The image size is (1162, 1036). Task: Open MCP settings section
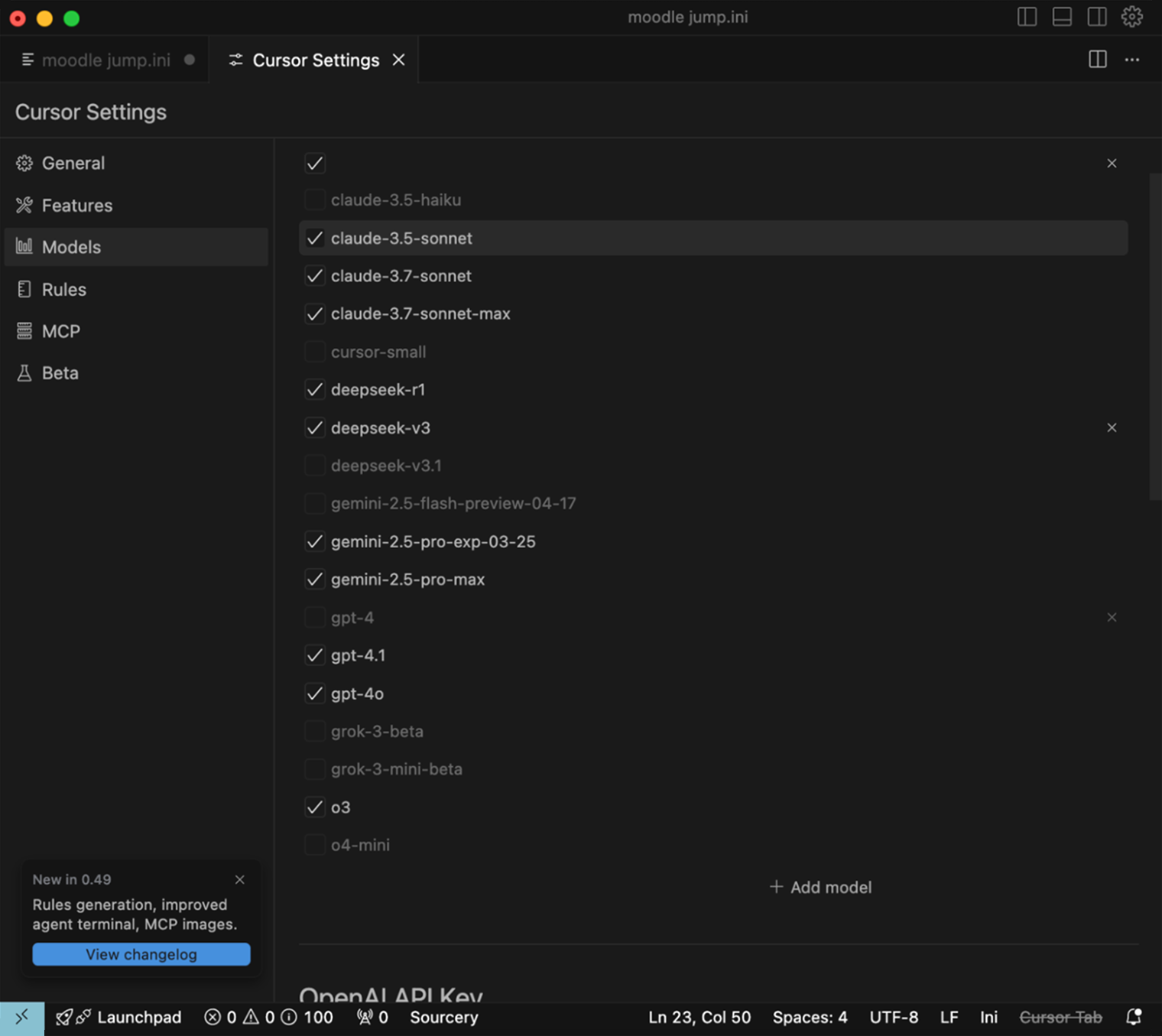pos(136,331)
